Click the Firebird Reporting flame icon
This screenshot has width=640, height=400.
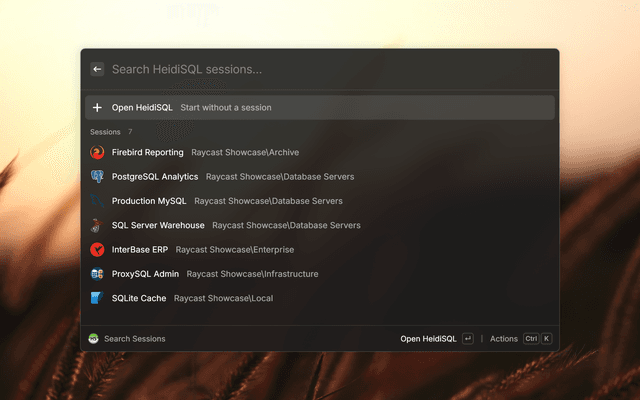point(97,152)
